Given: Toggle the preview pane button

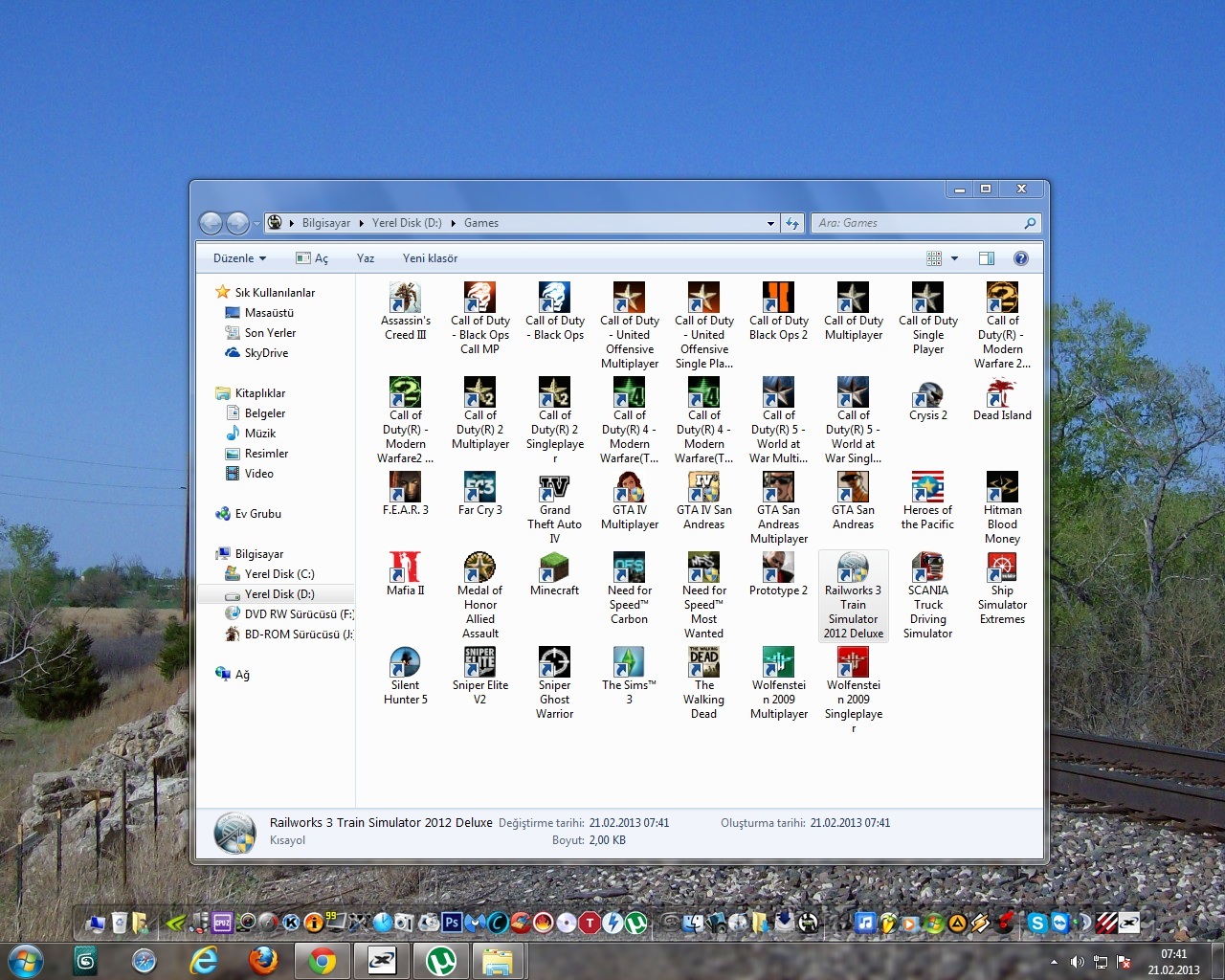Looking at the screenshot, I should coord(987,258).
